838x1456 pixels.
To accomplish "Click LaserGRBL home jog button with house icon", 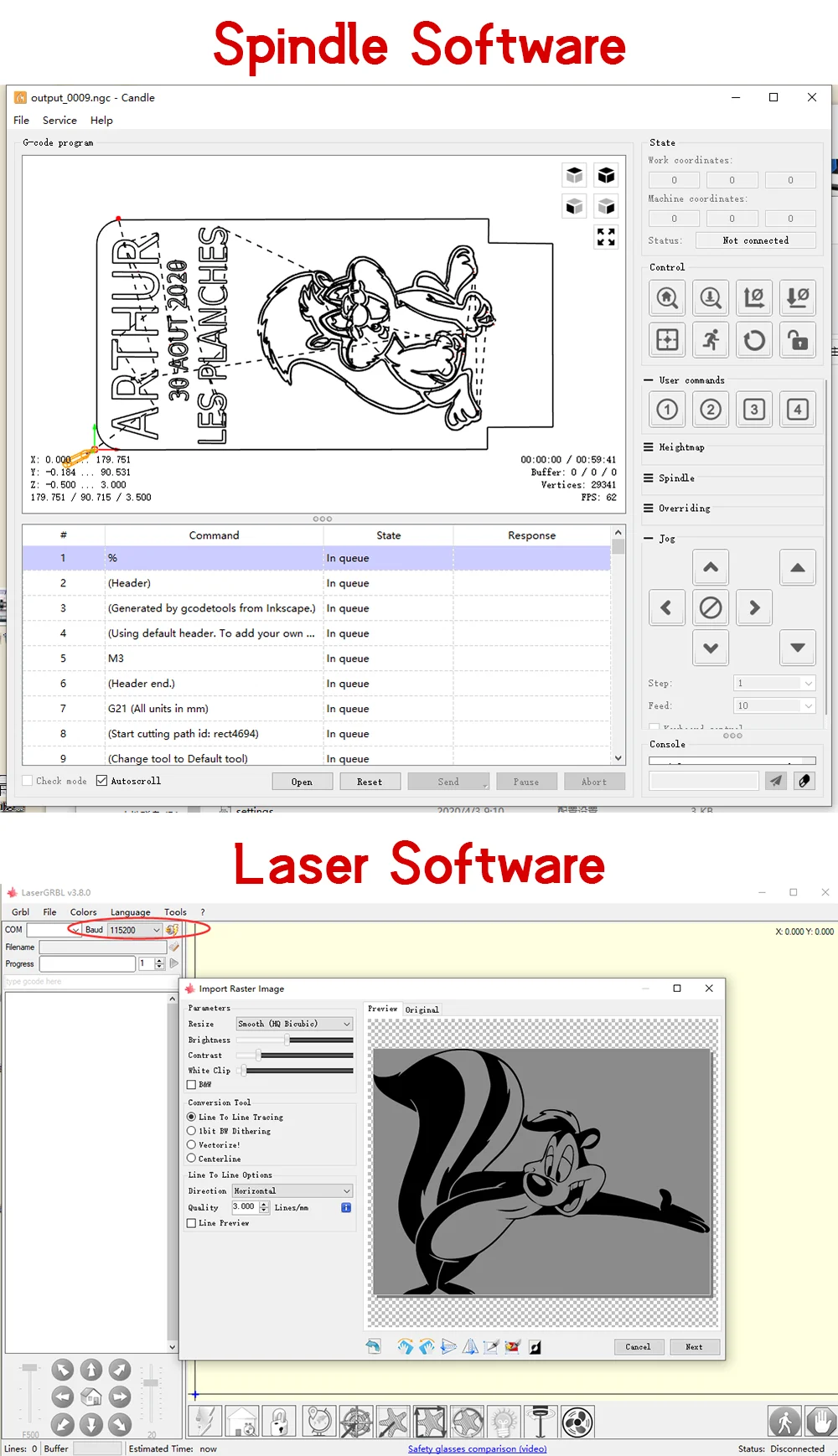I will [91, 1397].
